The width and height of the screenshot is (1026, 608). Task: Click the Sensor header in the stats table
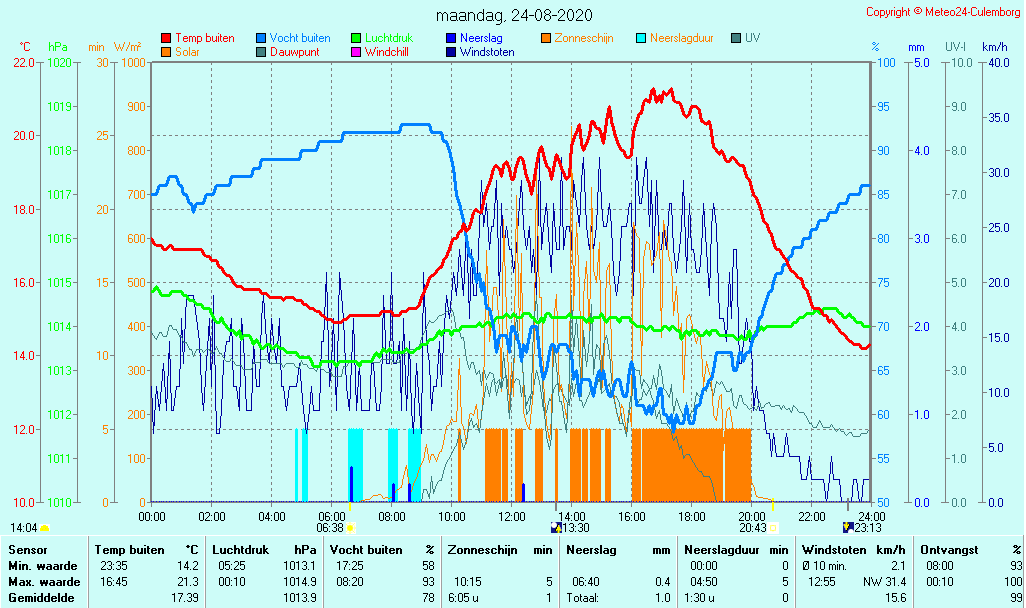27,550
